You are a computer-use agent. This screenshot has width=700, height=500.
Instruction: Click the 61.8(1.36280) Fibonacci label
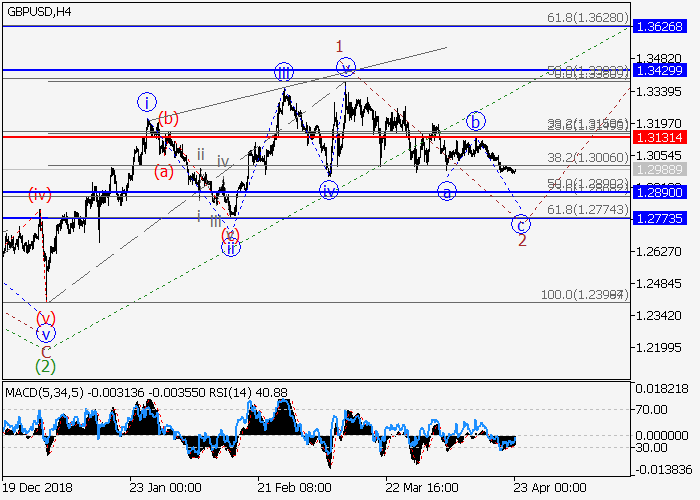point(587,18)
